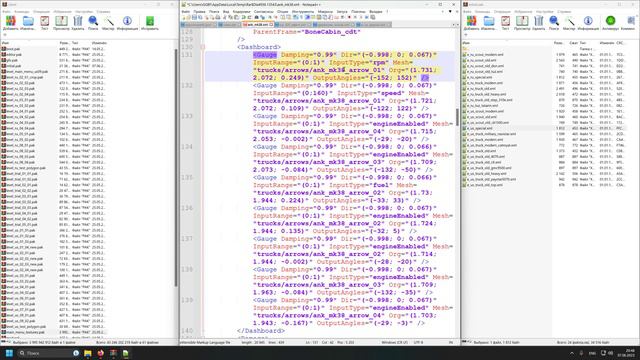Viewport: 640px width, 360px height.
Task: Click left WinRAR vertical scrollbar
Action: click(176, 167)
